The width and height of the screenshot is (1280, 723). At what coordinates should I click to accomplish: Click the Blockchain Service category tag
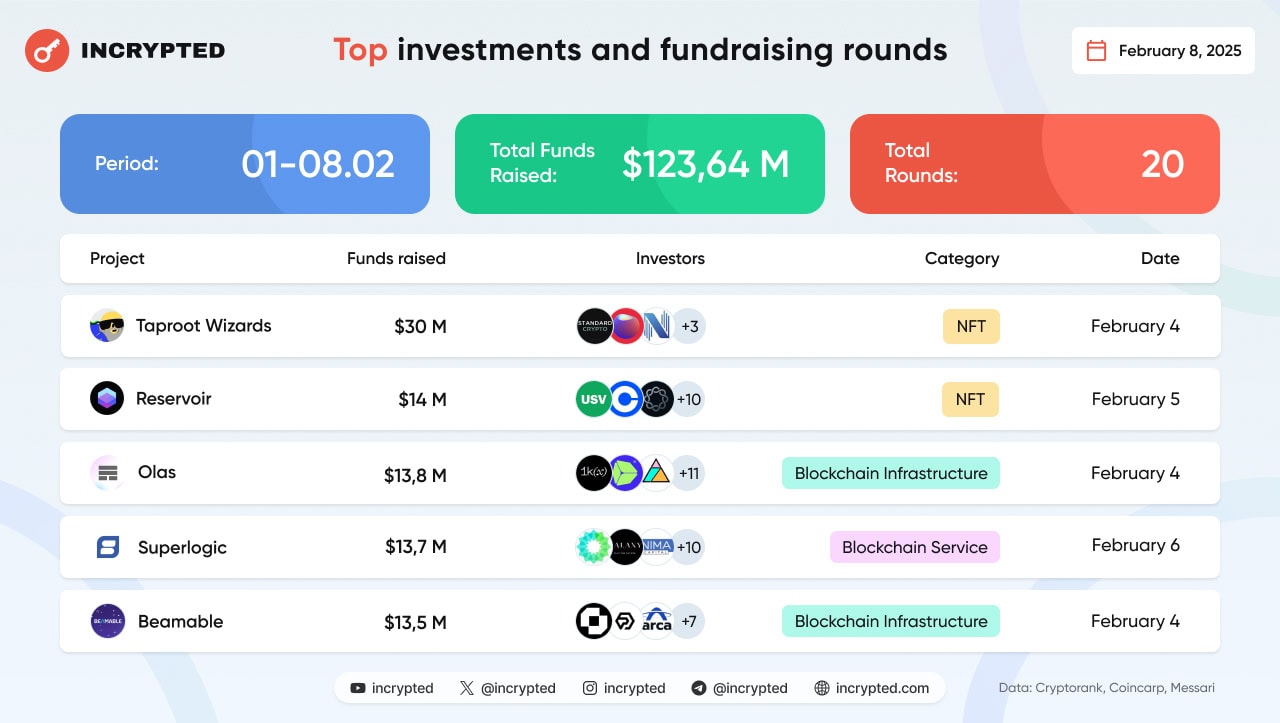(914, 547)
